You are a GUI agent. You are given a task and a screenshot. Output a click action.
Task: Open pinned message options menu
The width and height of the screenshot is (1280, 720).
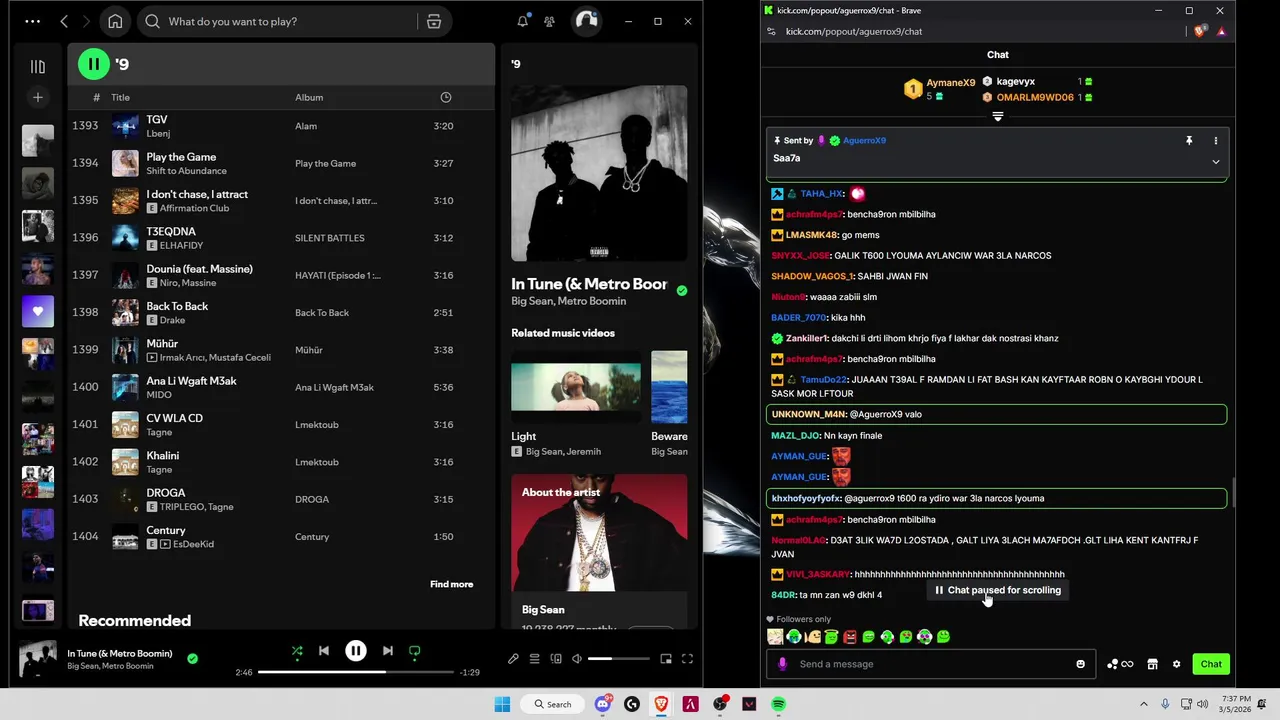pos(1216,141)
